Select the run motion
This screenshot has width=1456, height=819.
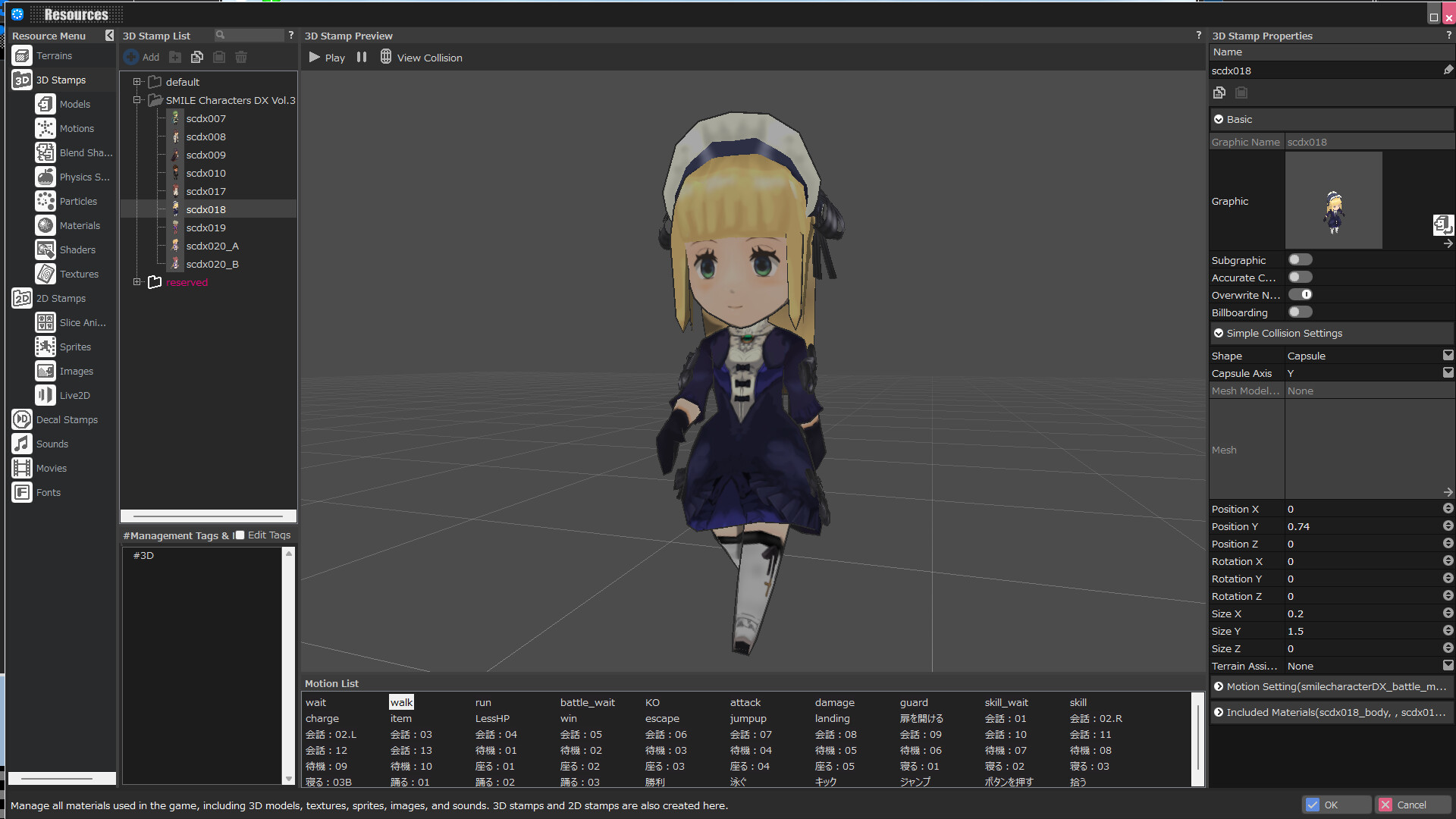483,702
